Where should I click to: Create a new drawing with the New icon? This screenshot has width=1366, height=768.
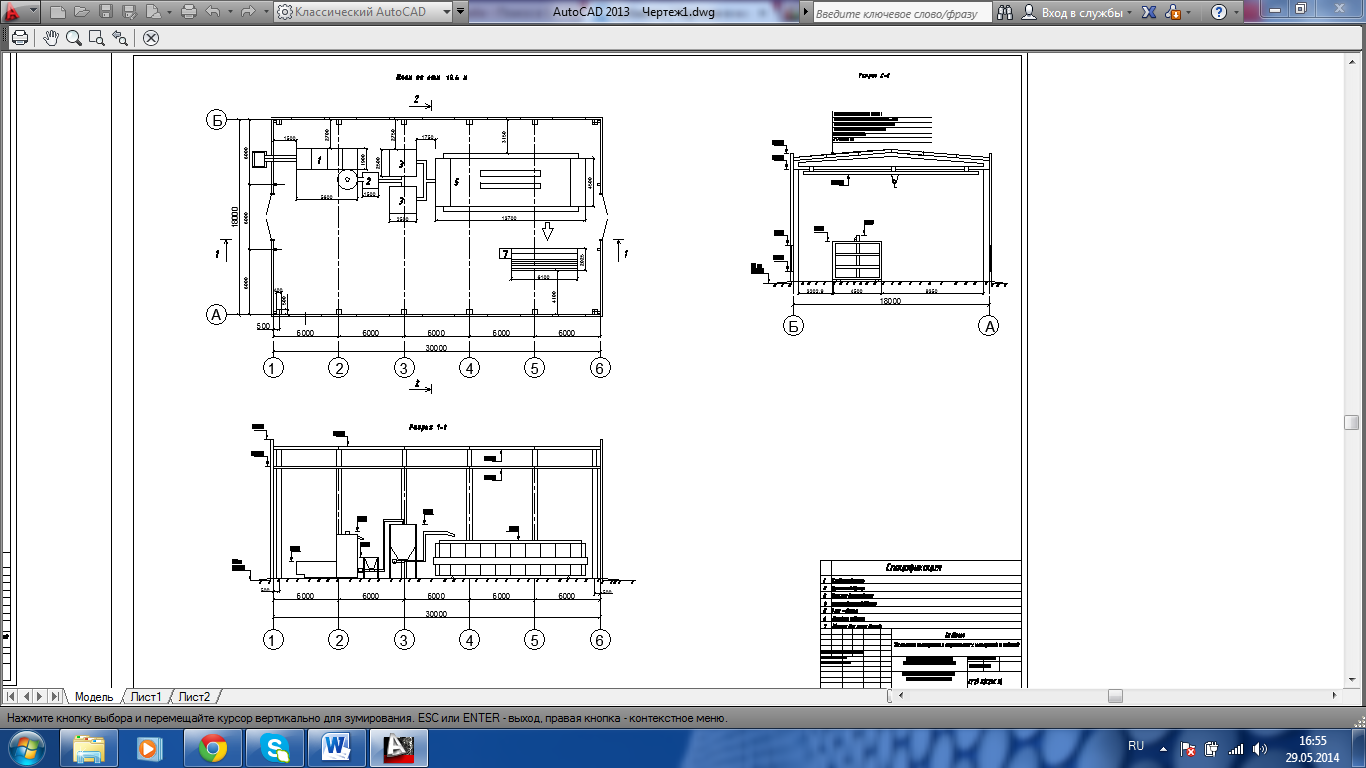click(x=57, y=13)
